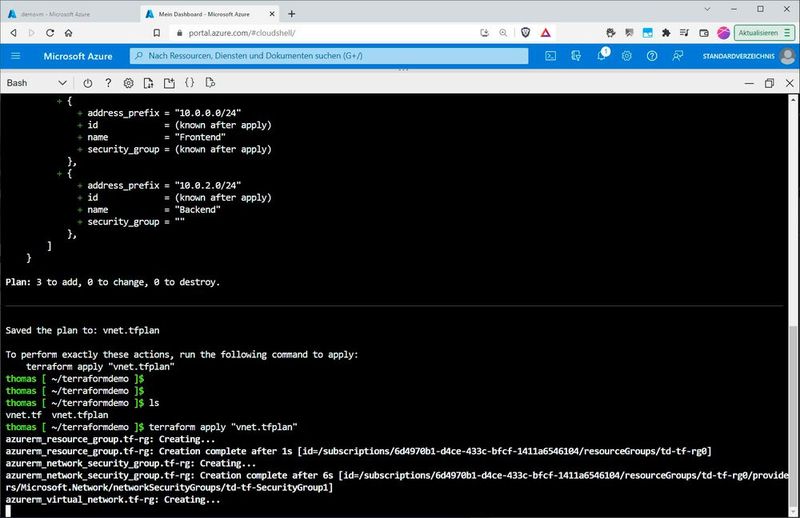Image resolution: width=800 pixels, height=518 pixels.
Task: Restart Cloud Shell with the power icon
Action: click(88, 83)
